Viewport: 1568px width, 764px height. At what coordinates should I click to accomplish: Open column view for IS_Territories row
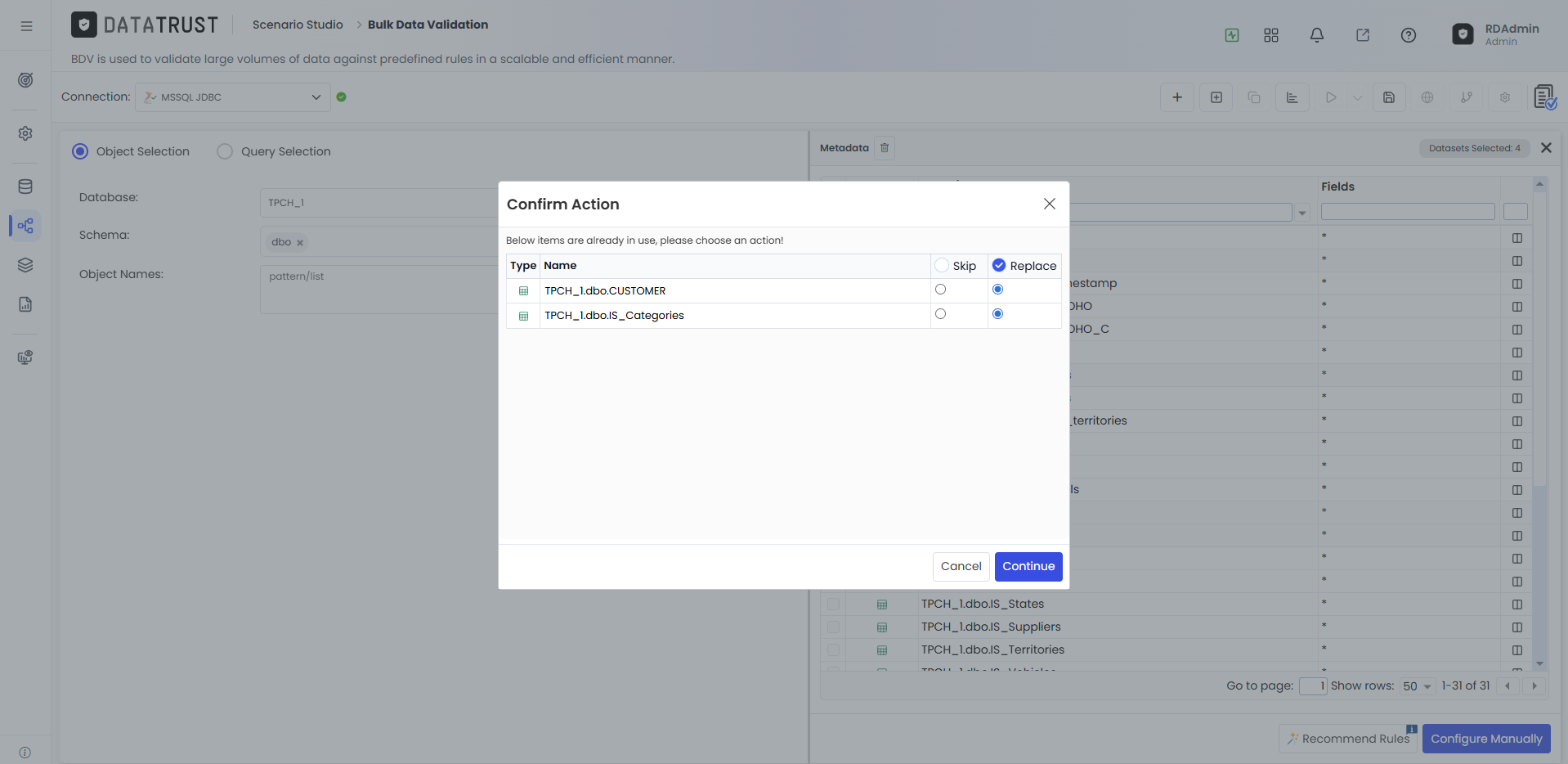(1517, 650)
